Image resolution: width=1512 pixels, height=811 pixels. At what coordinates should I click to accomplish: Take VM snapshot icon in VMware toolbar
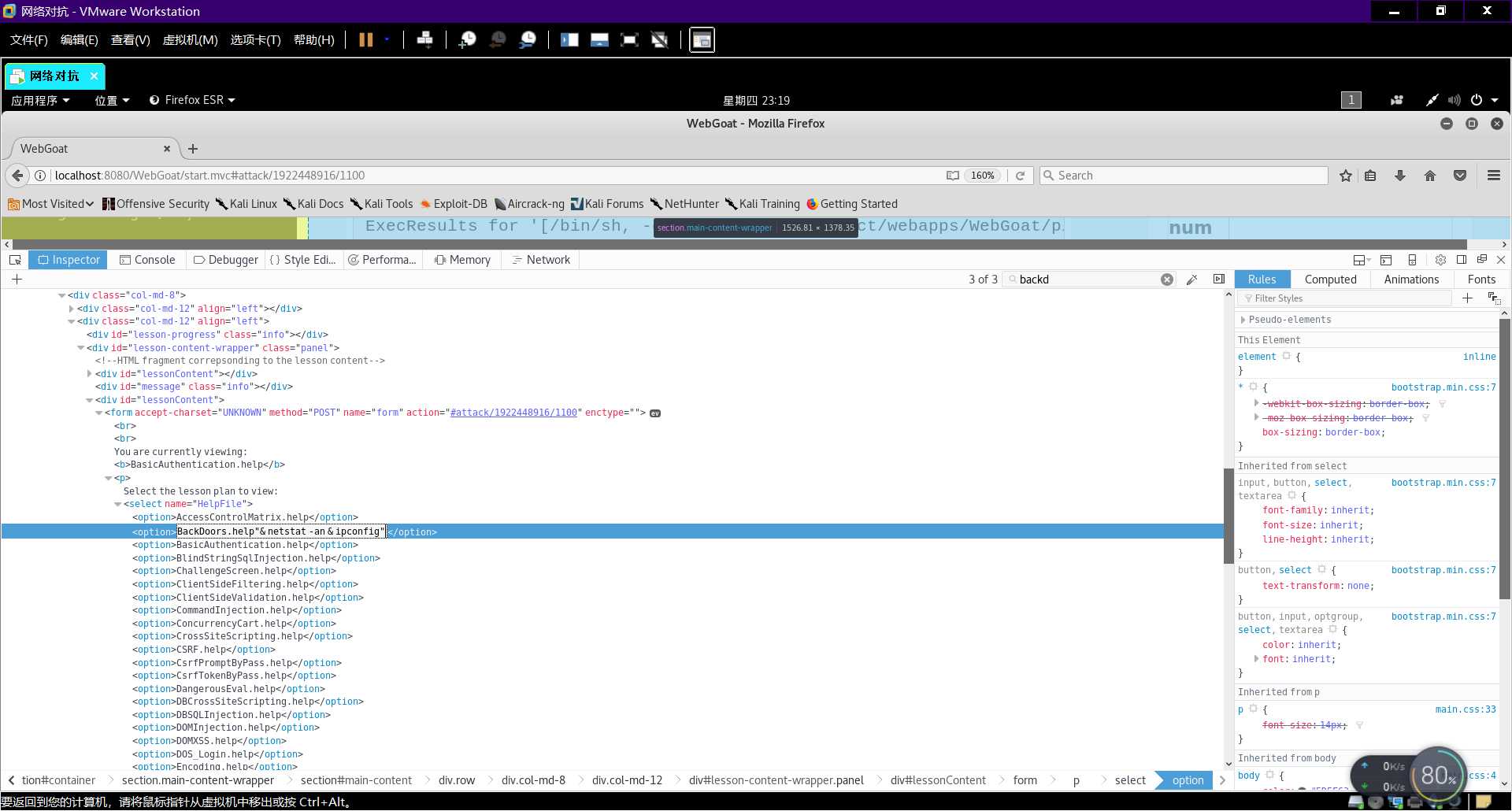tap(468, 39)
